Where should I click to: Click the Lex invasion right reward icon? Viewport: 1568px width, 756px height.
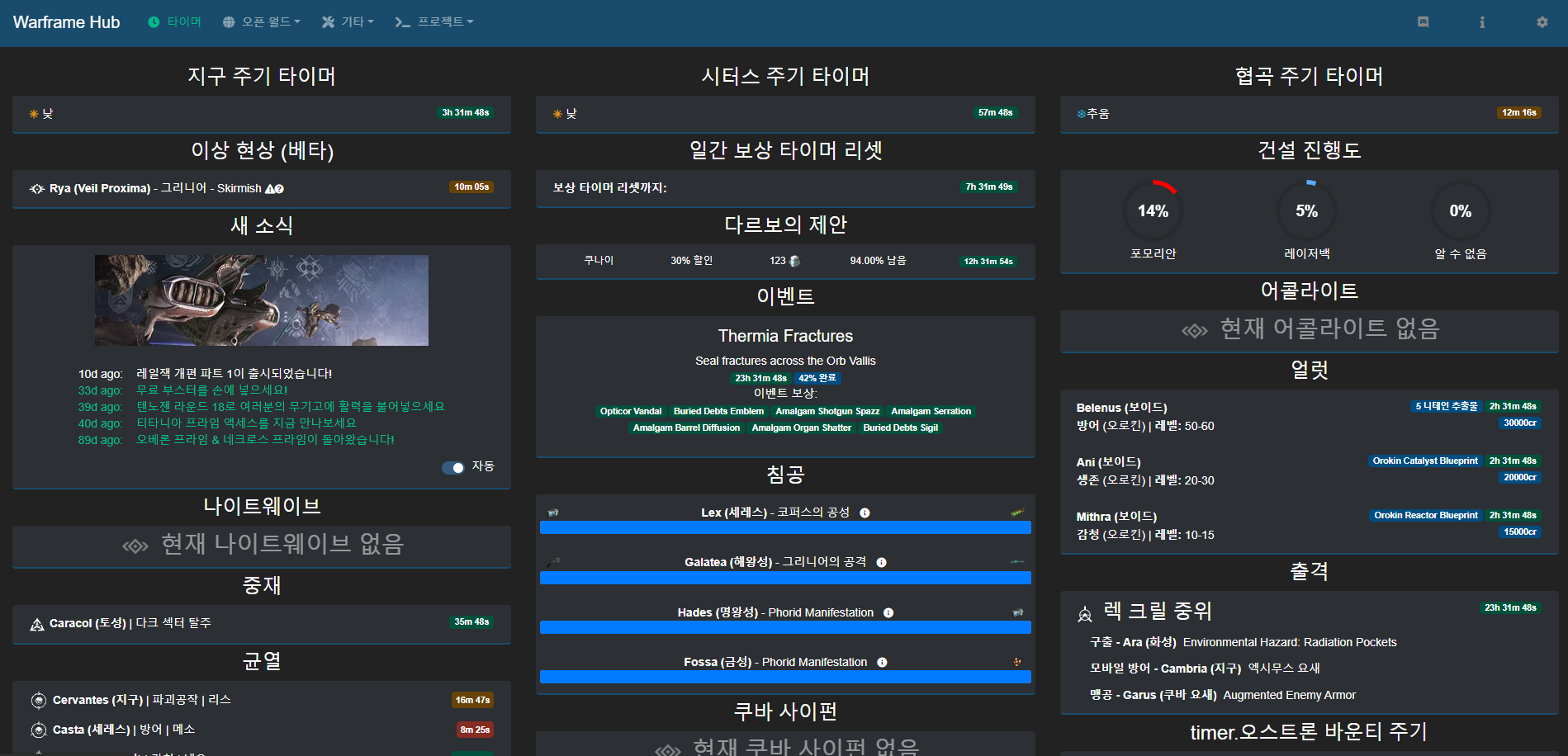(1017, 513)
